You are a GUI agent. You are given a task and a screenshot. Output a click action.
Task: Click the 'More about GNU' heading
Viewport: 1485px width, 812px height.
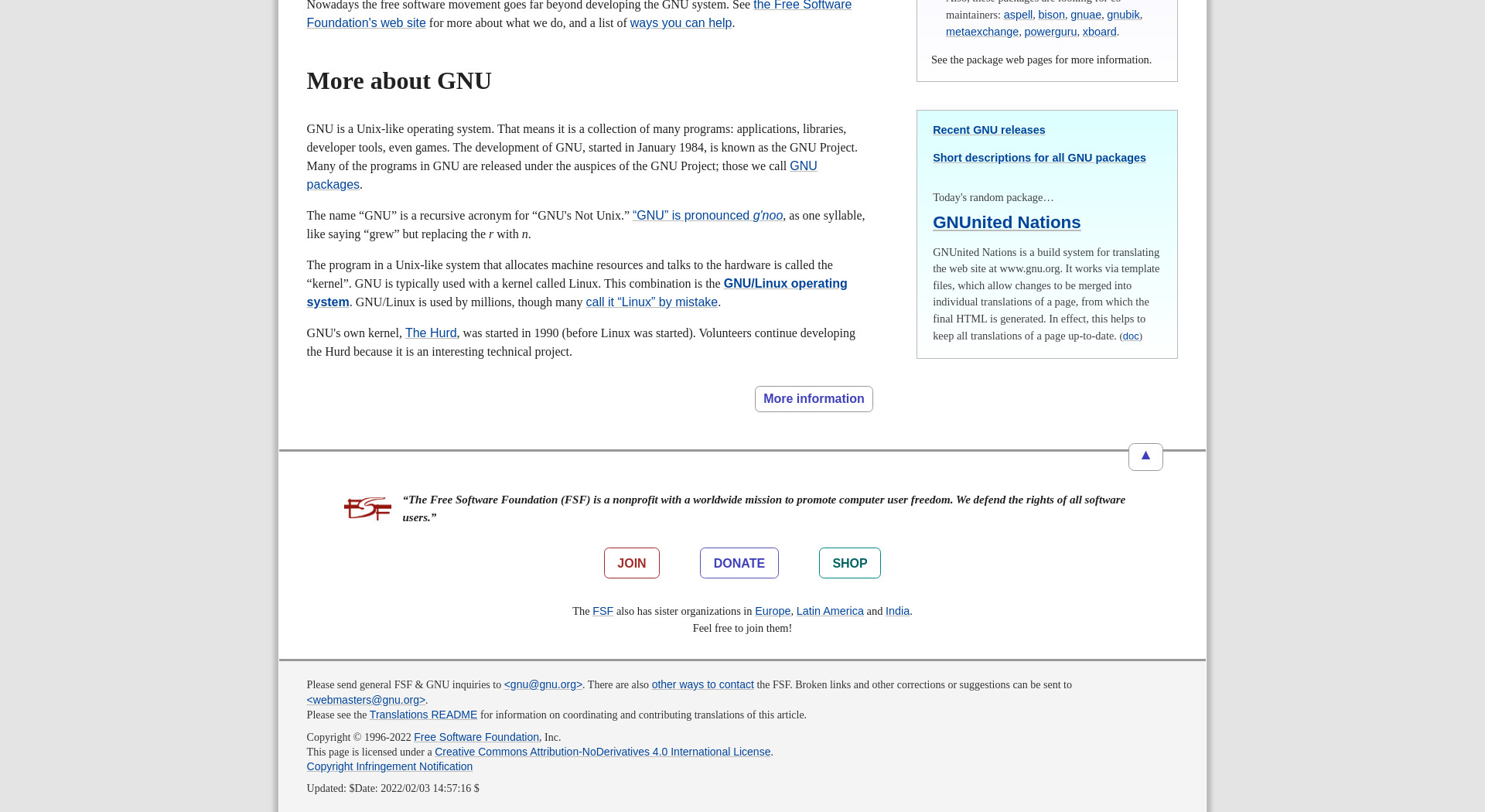pos(399,80)
